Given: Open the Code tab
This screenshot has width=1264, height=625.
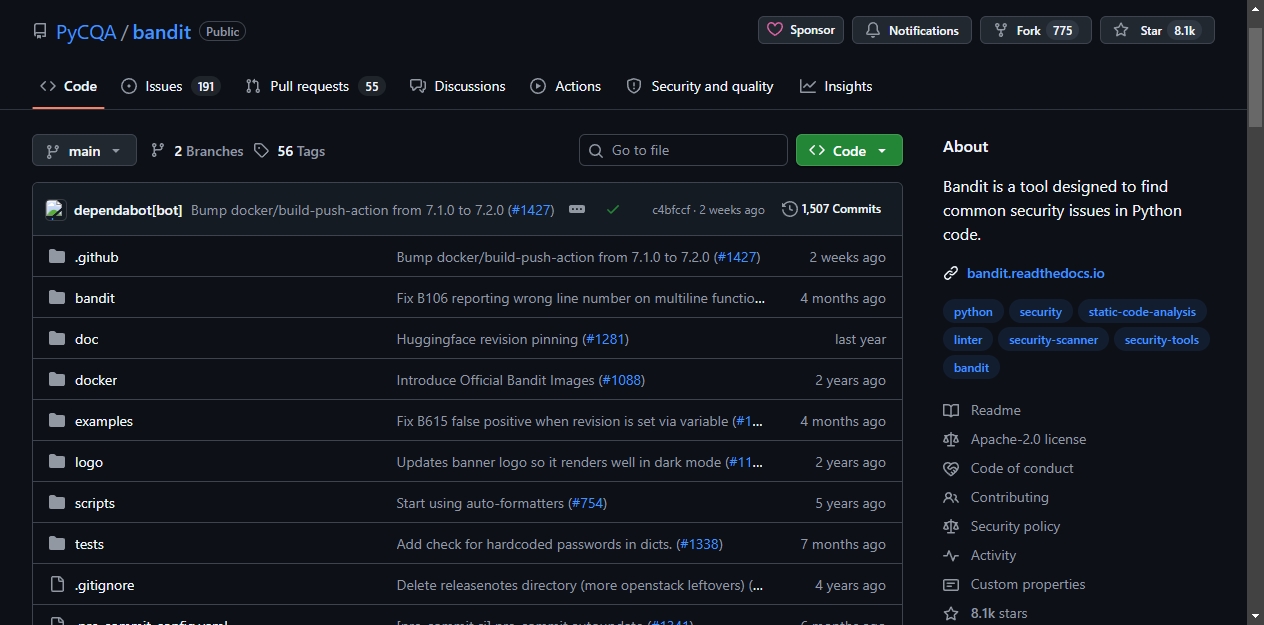Looking at the screenshot, I should click(x=68, y=86).
